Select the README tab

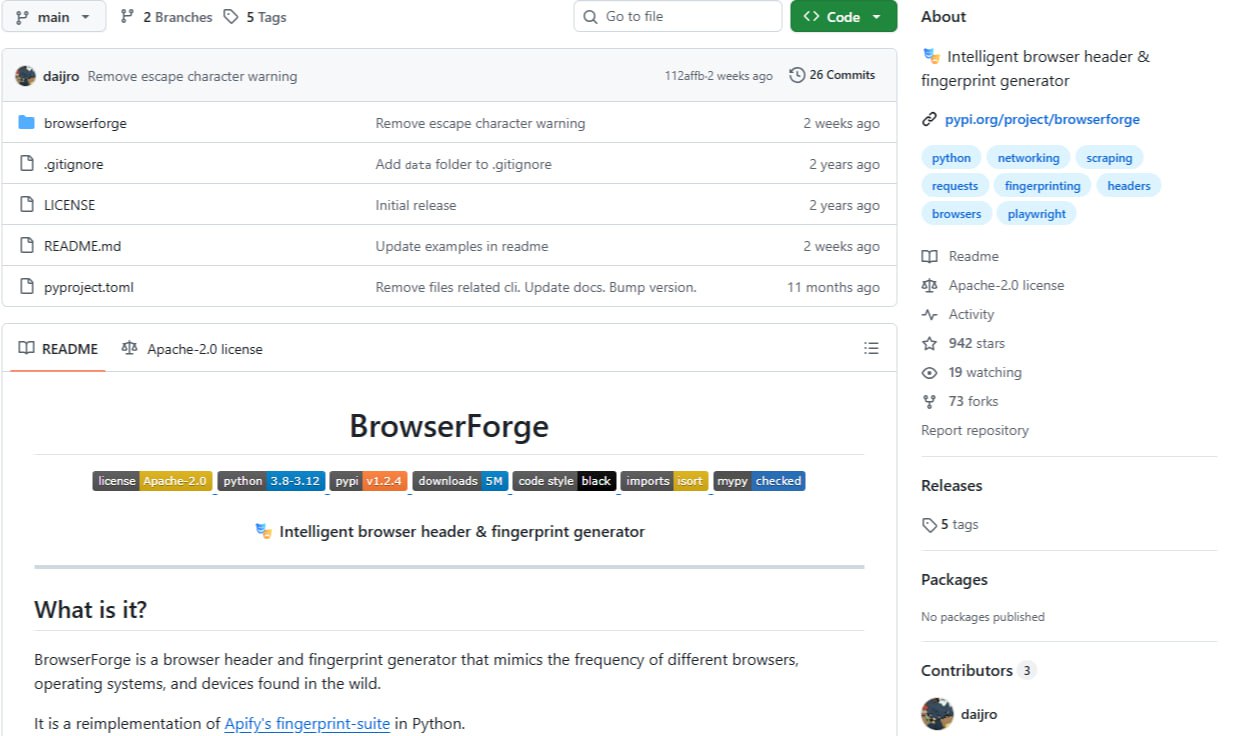click(58, 349)
